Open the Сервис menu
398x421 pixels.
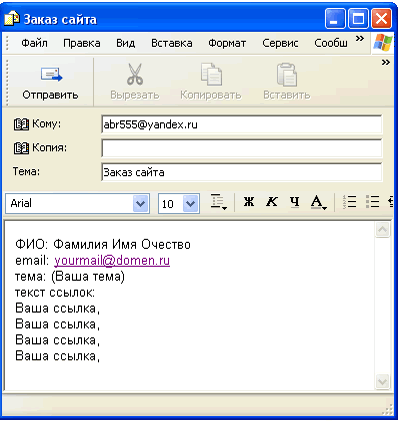[x=280, y=43]
